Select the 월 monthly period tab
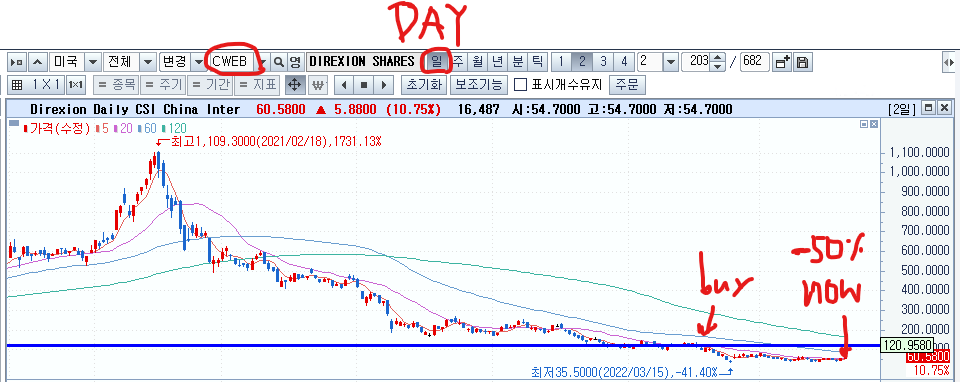The width and height of the screenshot is (960, 382). pos(478,61)
